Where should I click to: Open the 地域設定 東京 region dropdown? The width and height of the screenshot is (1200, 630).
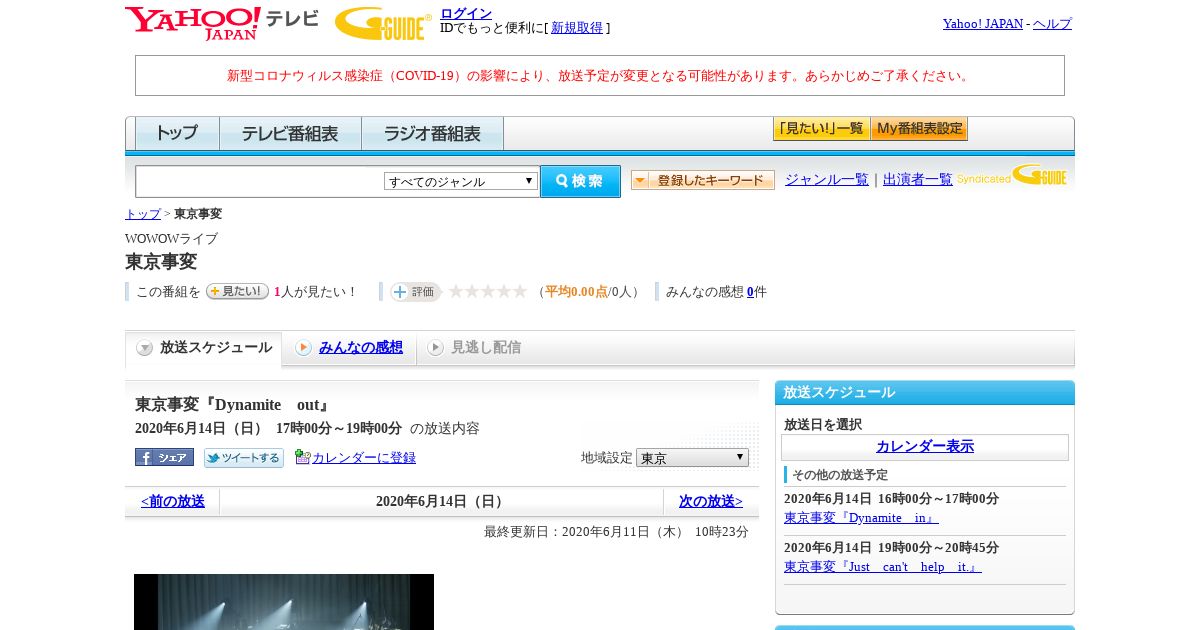click(692, 457)
